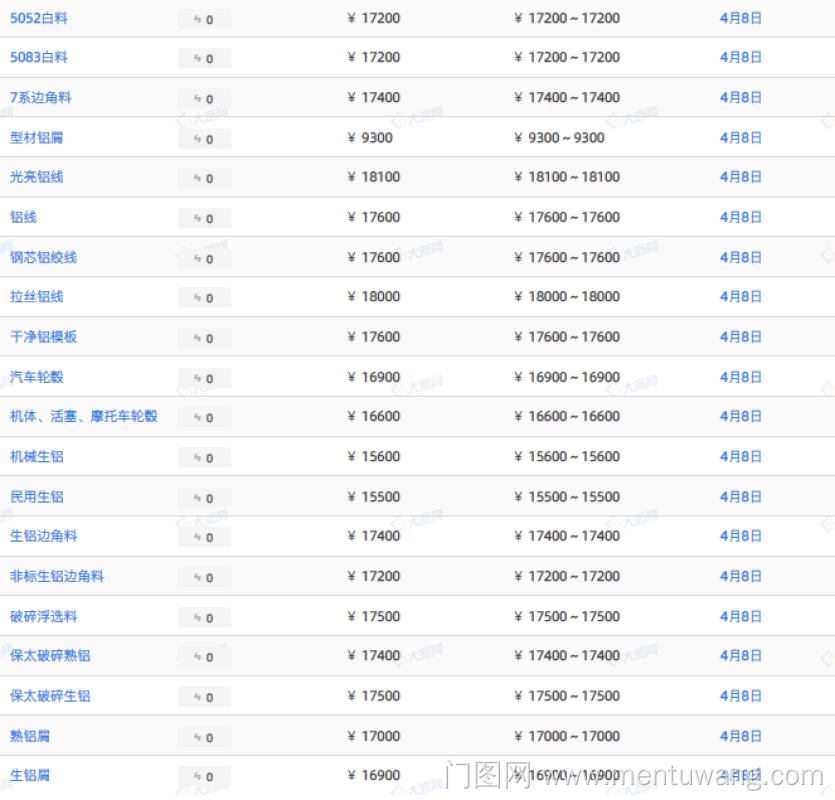Click the change indicator in 保太破碎熟铝 row
This screenshot has width=835, height=800.
pos(204,656)
